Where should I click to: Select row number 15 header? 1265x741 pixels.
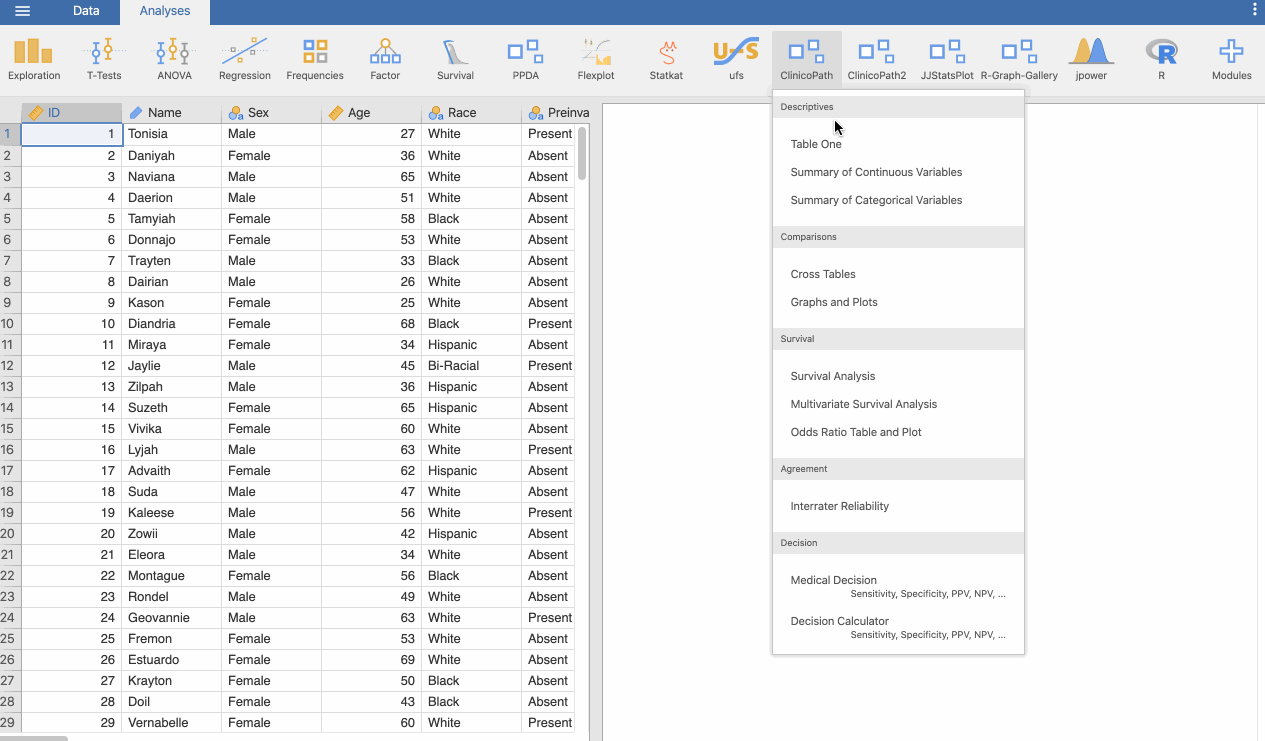pyautogui.click(x=10, y=428)
